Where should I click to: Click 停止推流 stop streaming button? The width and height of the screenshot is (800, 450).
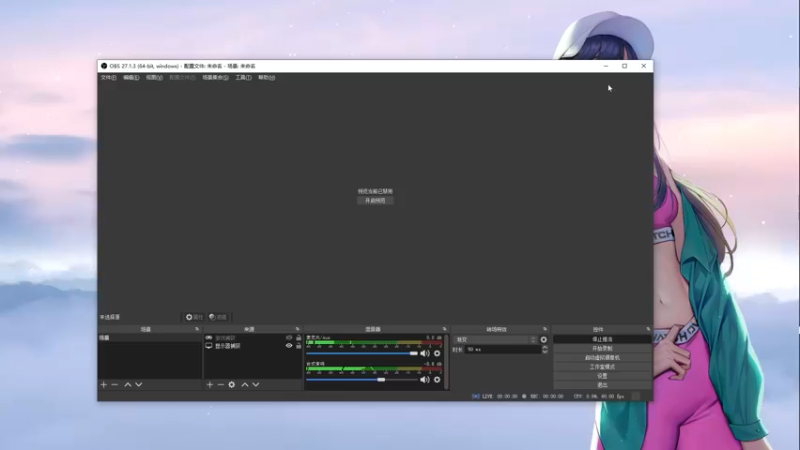pos(603,339)
